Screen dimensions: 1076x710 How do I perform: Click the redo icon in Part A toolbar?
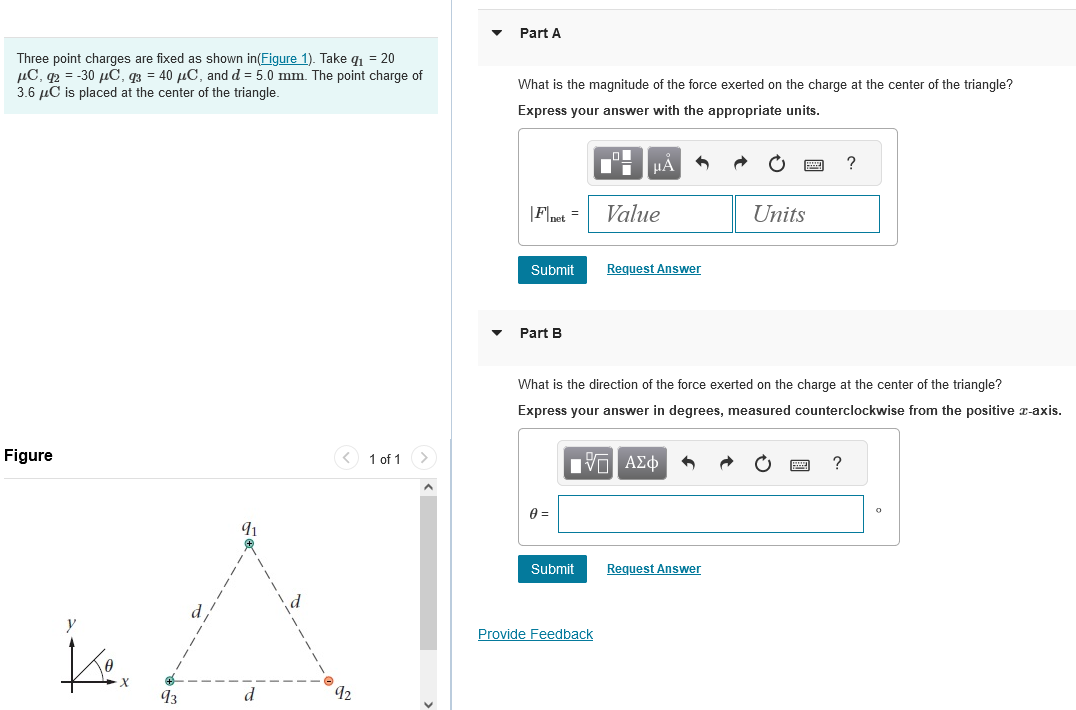pos(739,162)
